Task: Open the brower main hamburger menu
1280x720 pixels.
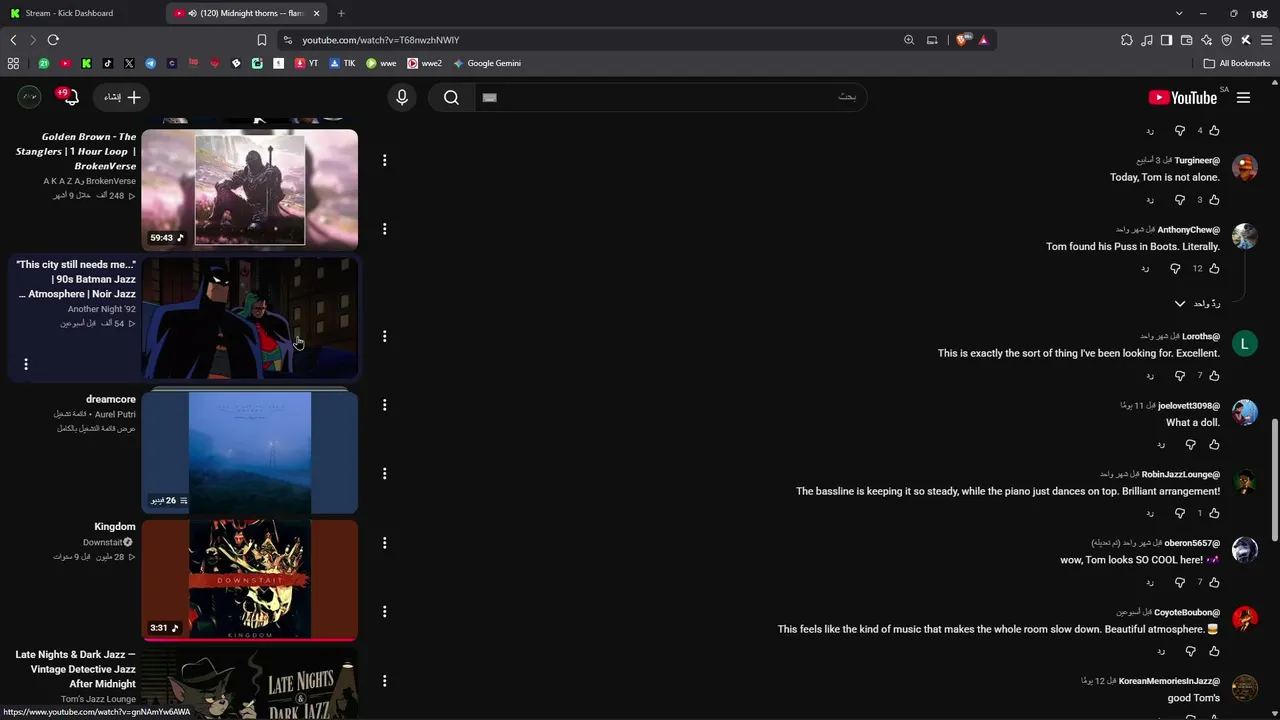Action: 1266,40
